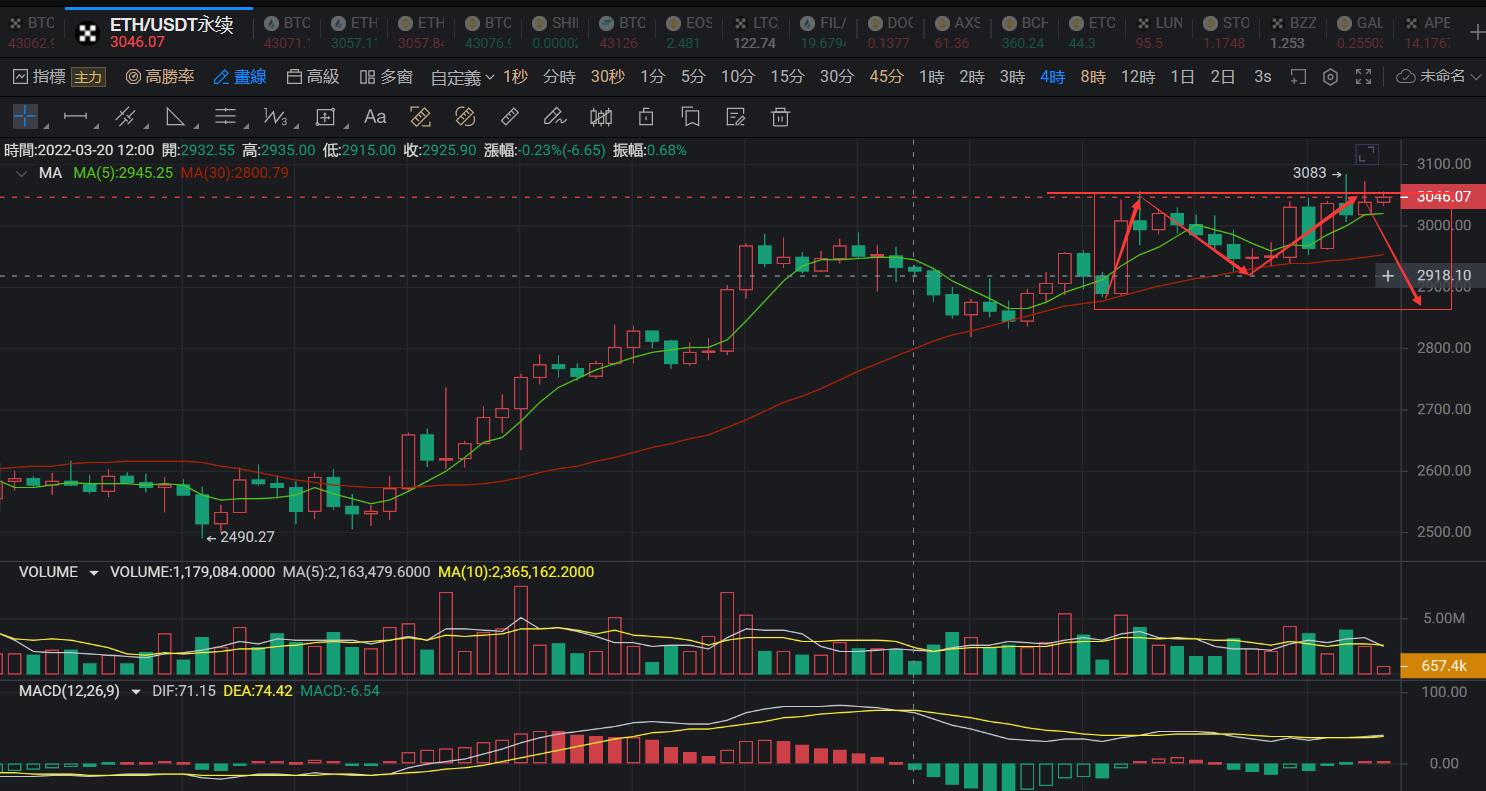
Task: Click the edit note icon in drawing toolbar
Action: click(736, 117)
